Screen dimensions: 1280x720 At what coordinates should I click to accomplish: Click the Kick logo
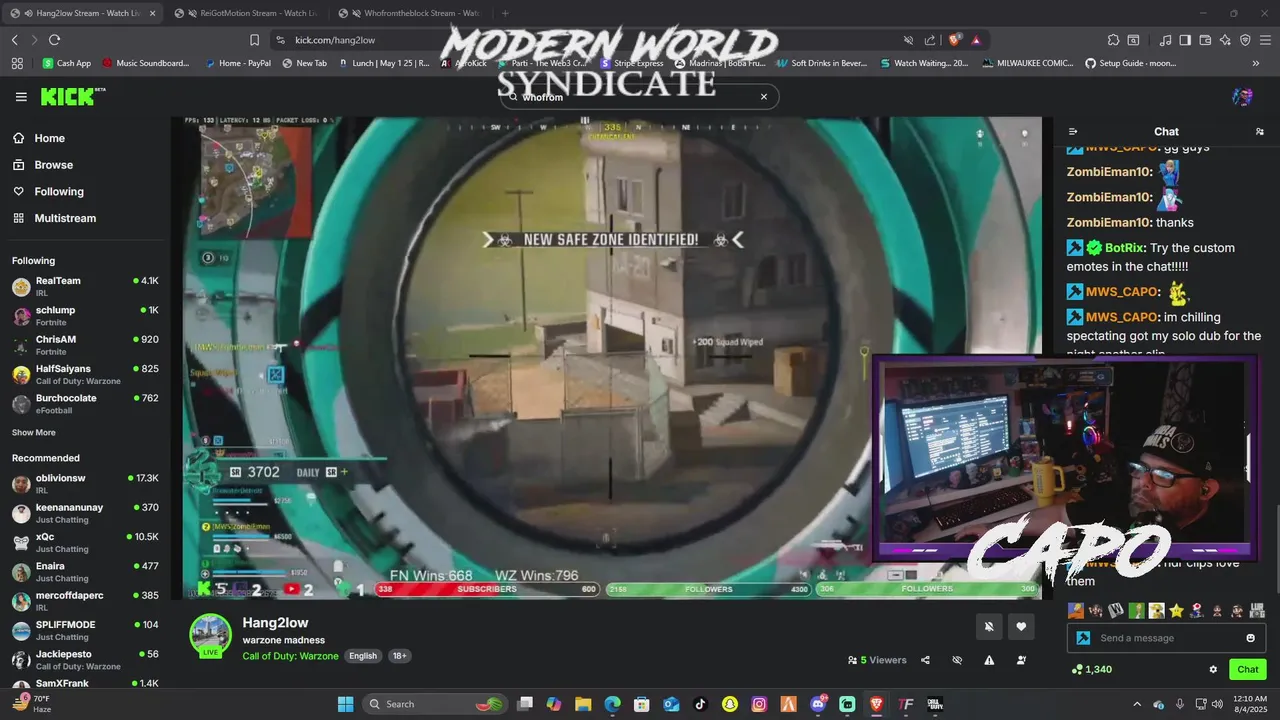[73, 97]
